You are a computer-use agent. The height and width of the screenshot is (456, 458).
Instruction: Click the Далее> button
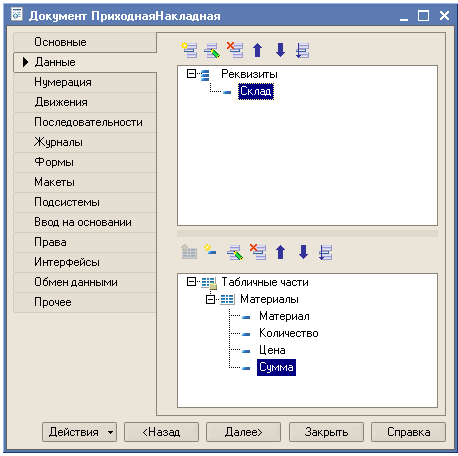(243, 432)
